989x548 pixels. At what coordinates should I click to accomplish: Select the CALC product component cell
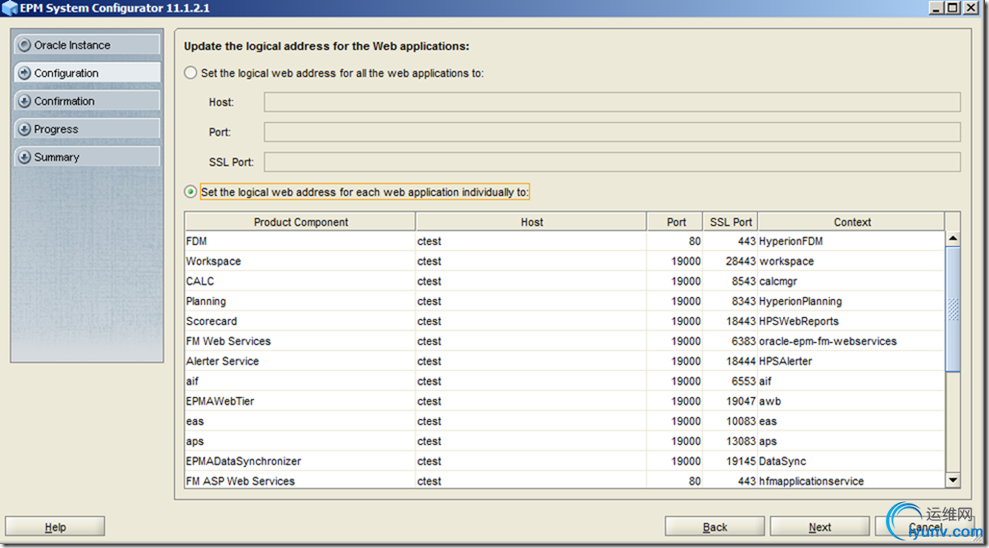click(x=300, y=281)
